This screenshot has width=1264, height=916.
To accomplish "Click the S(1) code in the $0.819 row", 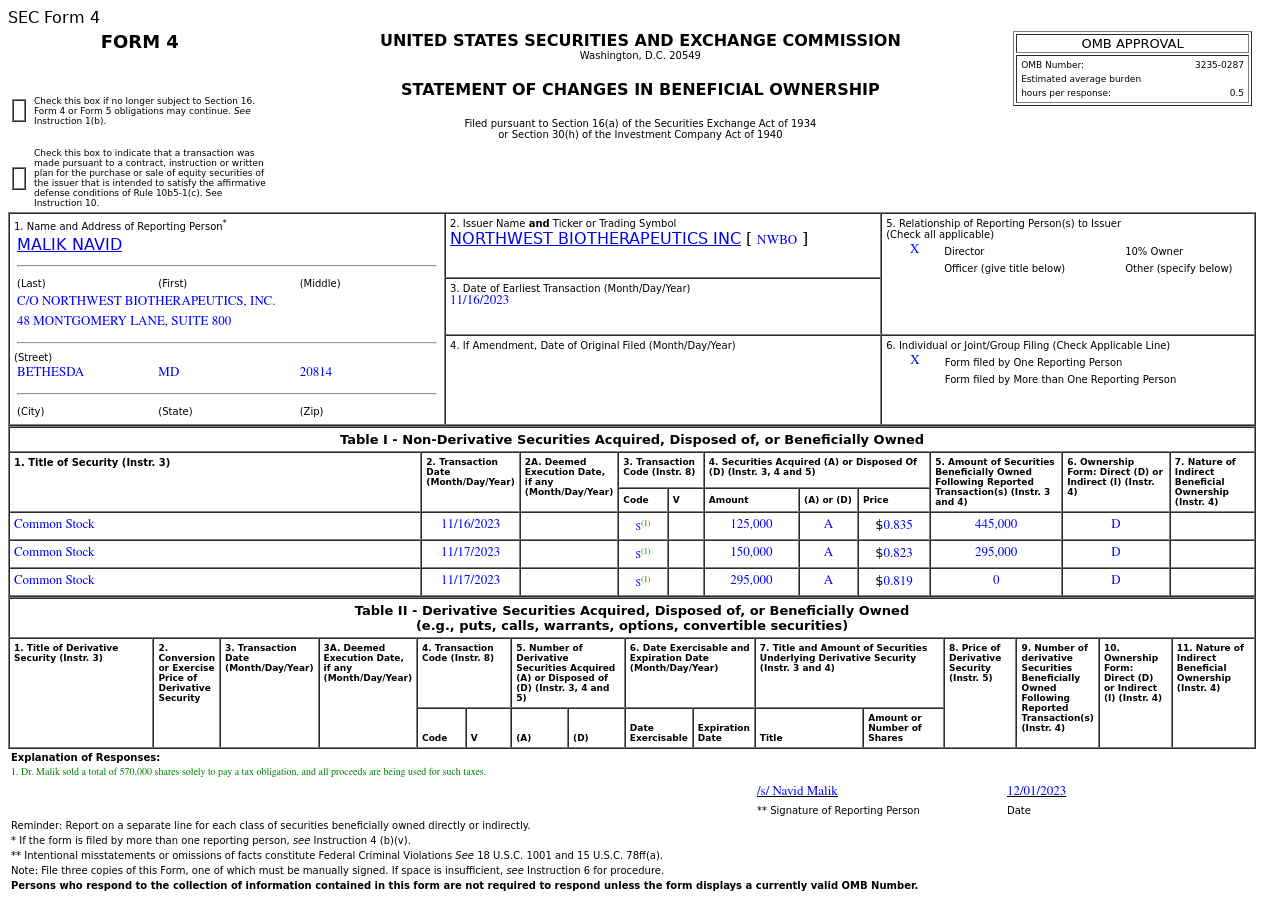I will pos(642,581).
